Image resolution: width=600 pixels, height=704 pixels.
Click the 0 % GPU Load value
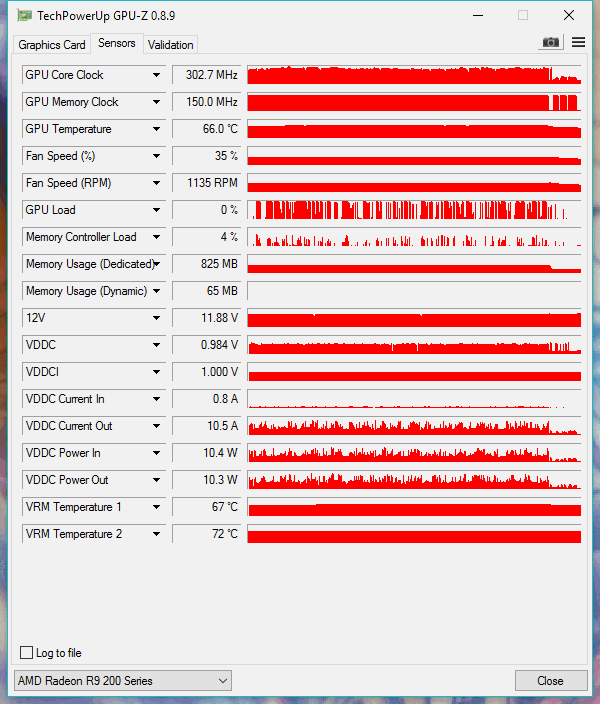[207, 210]
